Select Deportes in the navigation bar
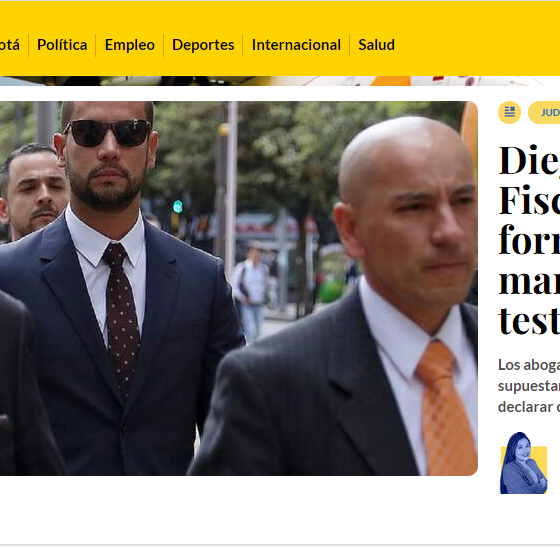 pyautogui.click(x=203, y=45)
